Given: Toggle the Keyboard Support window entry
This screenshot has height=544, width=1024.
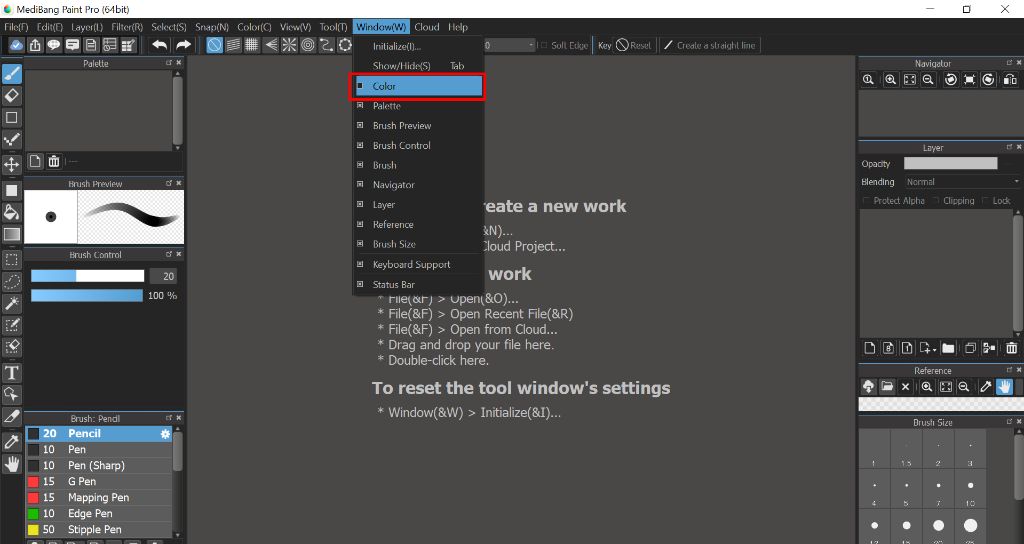Looking at the screenshot, I should [419, 264].
